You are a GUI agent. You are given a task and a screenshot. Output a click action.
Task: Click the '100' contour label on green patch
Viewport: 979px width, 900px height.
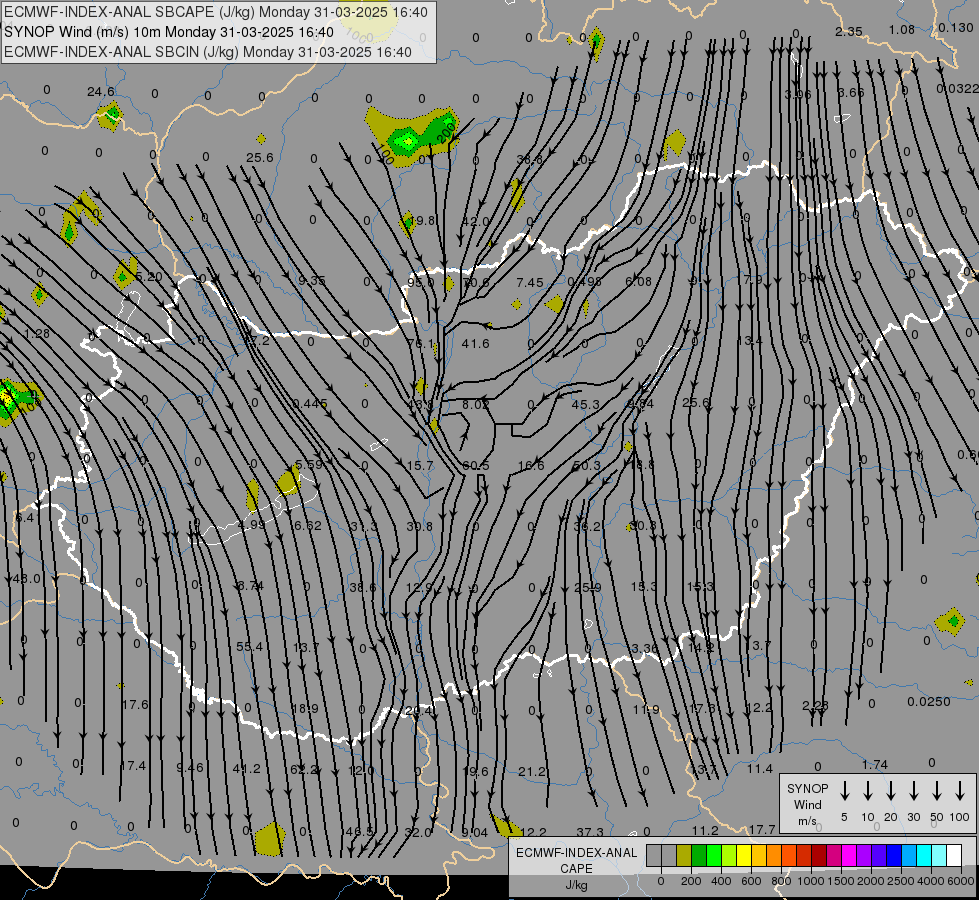[x=385, y=154]
